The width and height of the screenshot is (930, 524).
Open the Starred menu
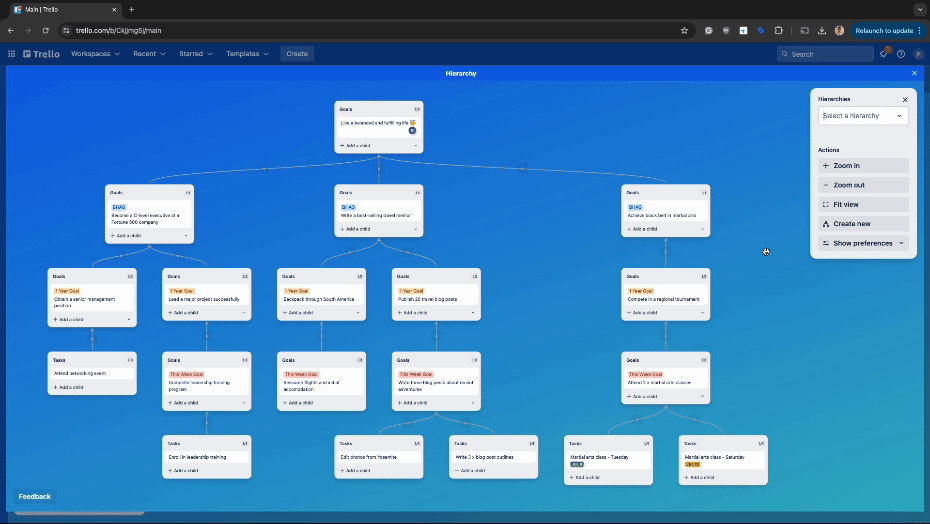click(196, 54)
